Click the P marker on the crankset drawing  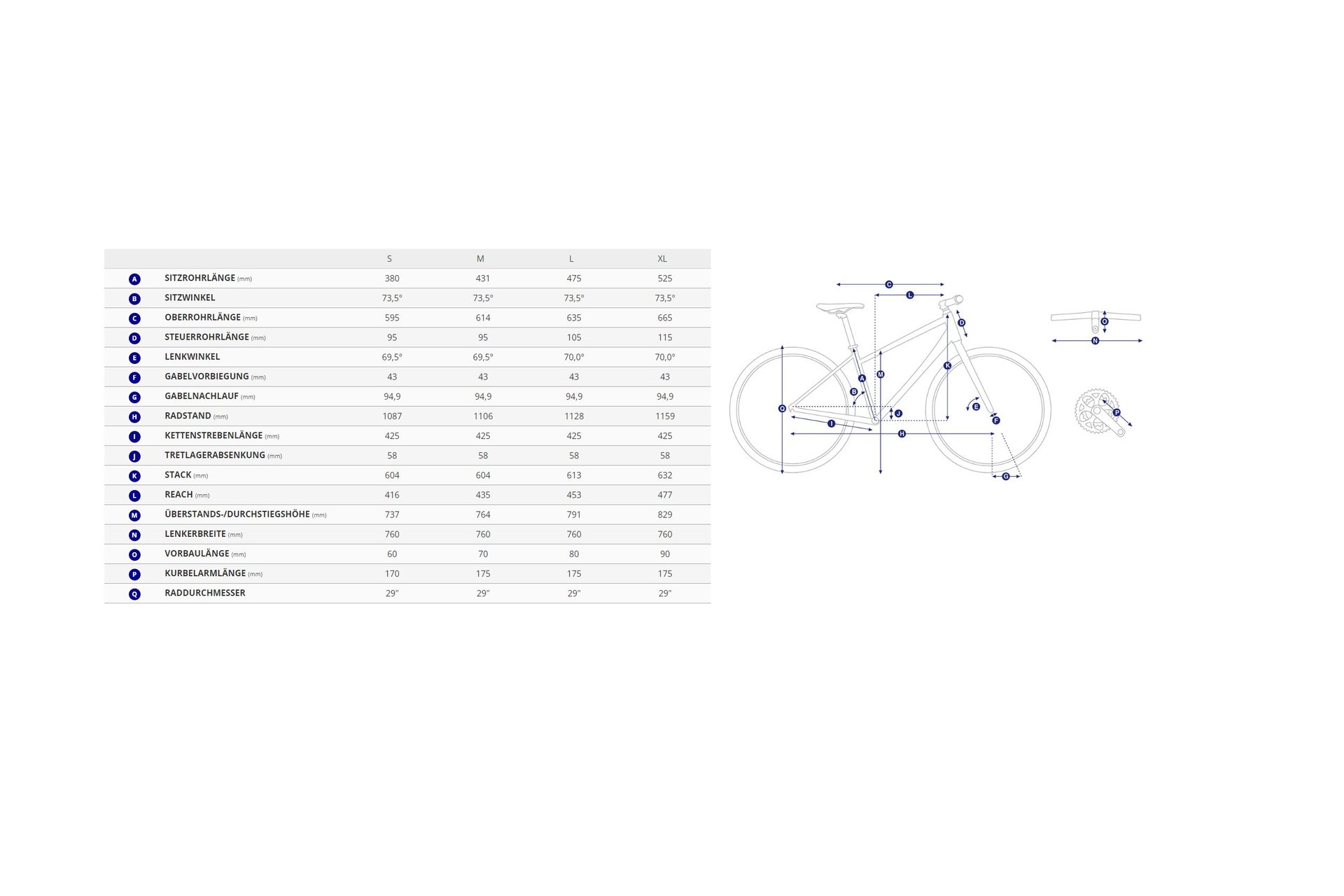point(1116,412)
